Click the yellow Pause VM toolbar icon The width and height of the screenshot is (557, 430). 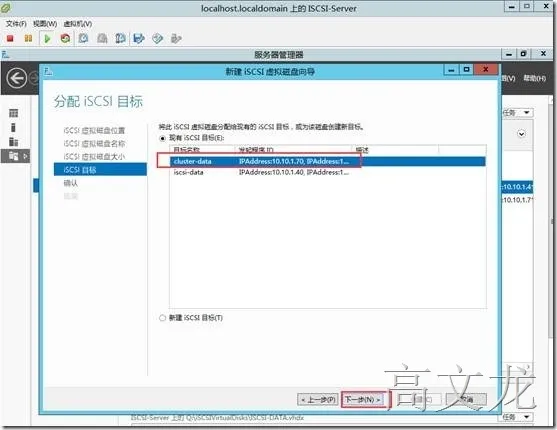(x=28, y=38)
